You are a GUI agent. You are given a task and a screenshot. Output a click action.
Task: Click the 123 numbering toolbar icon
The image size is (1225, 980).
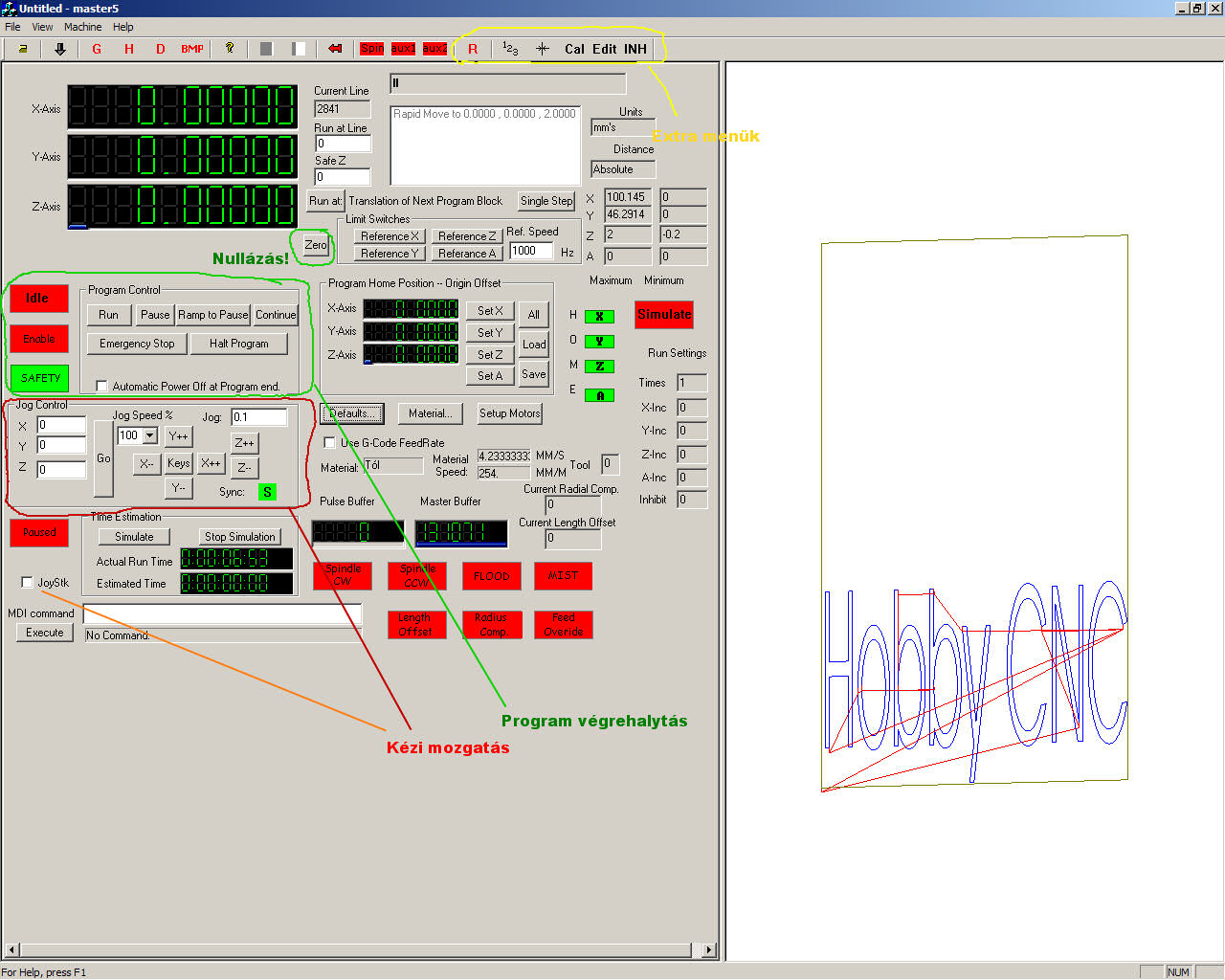pyautogui.click(x=510, y=49)
